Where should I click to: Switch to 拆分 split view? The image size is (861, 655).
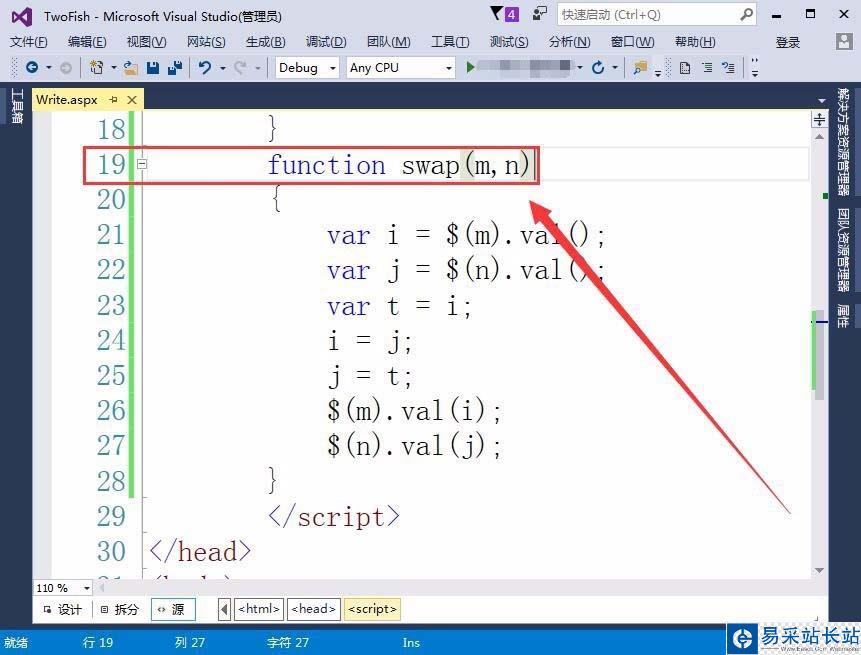(119, 609)
